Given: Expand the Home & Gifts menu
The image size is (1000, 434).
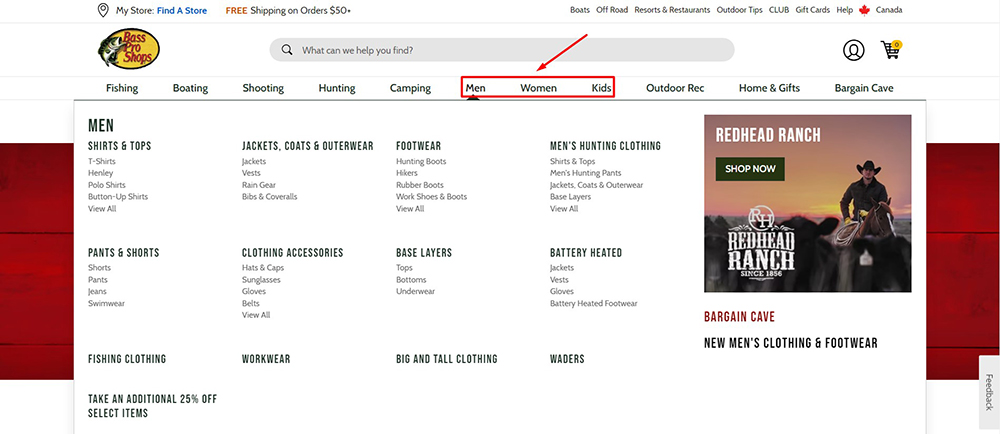Looking at the screenshot, I should (x=769, y=88).
